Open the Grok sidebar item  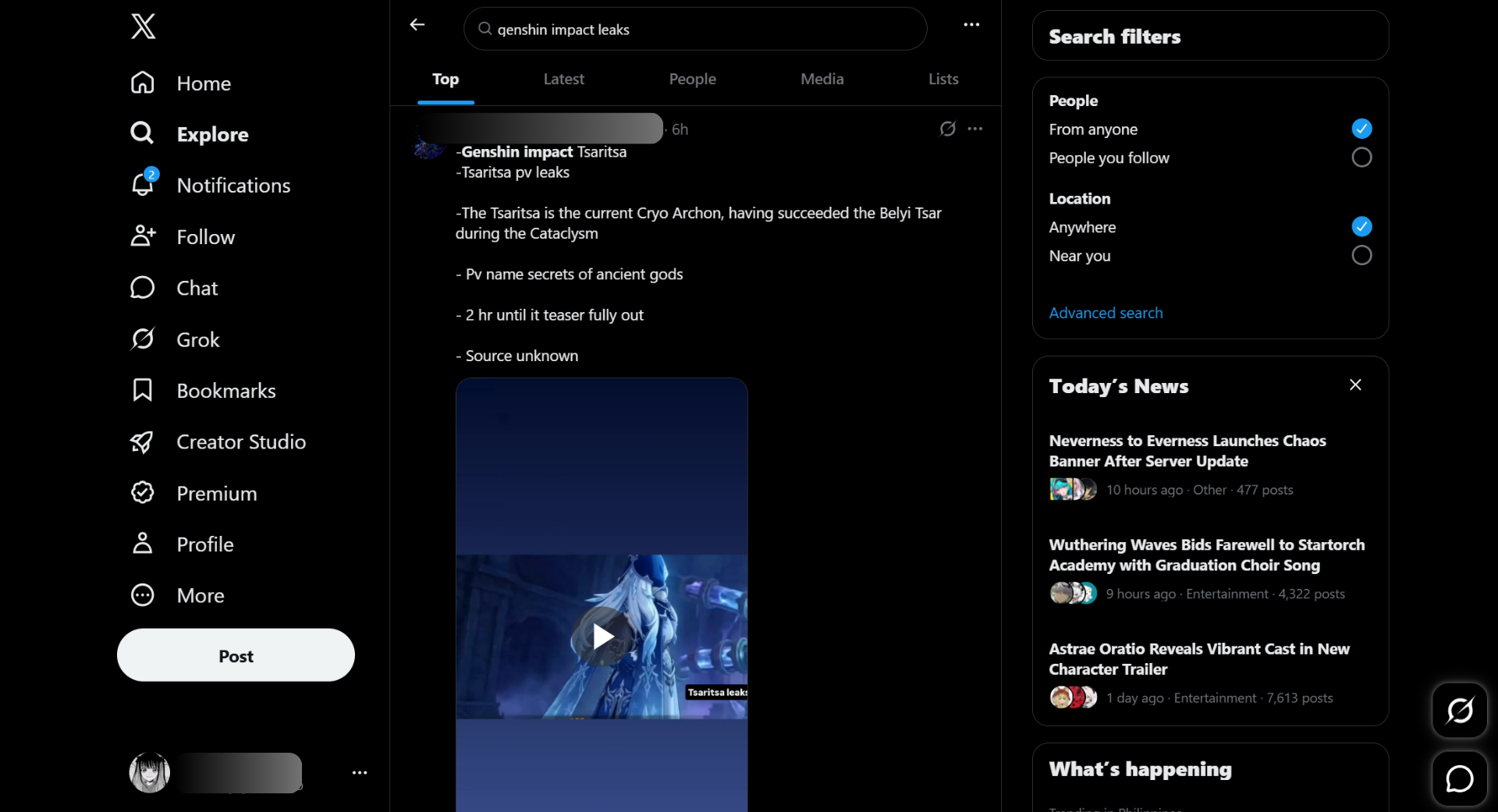(x=176, y=339)
